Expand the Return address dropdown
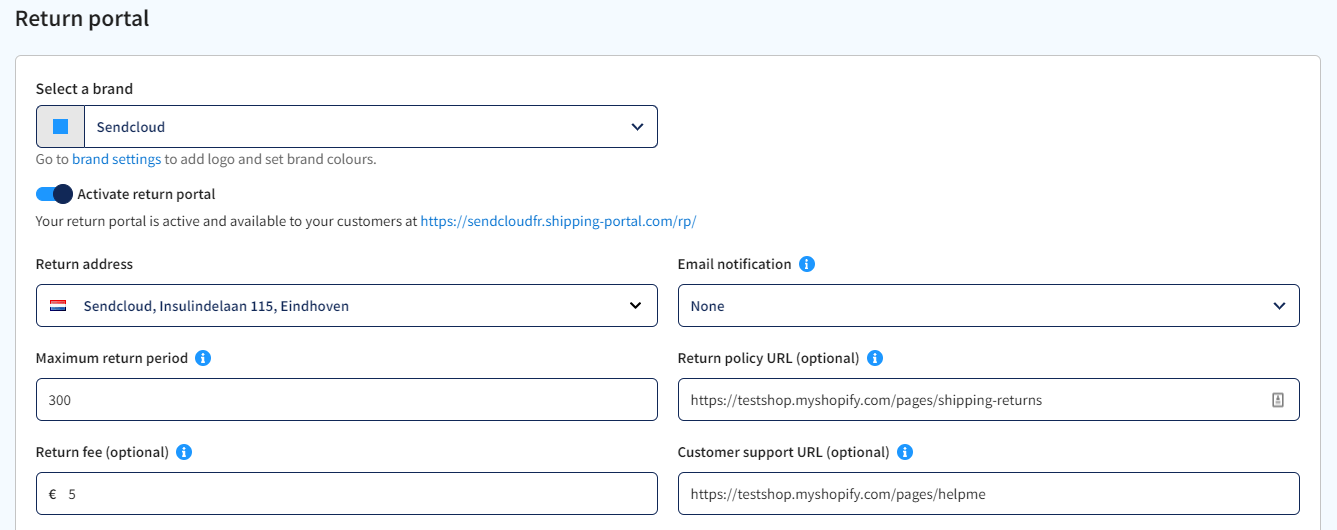The height and width of the screenshot is (530, 1337). pyautogui.click(x=347, y=306)
